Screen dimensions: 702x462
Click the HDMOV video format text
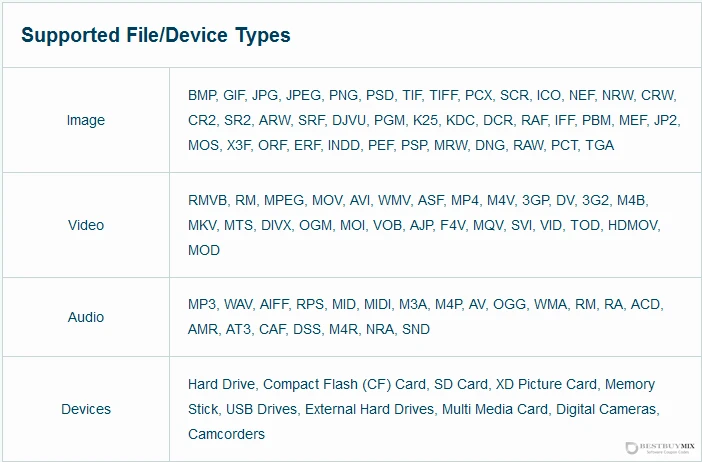click(x=633, y=225)
